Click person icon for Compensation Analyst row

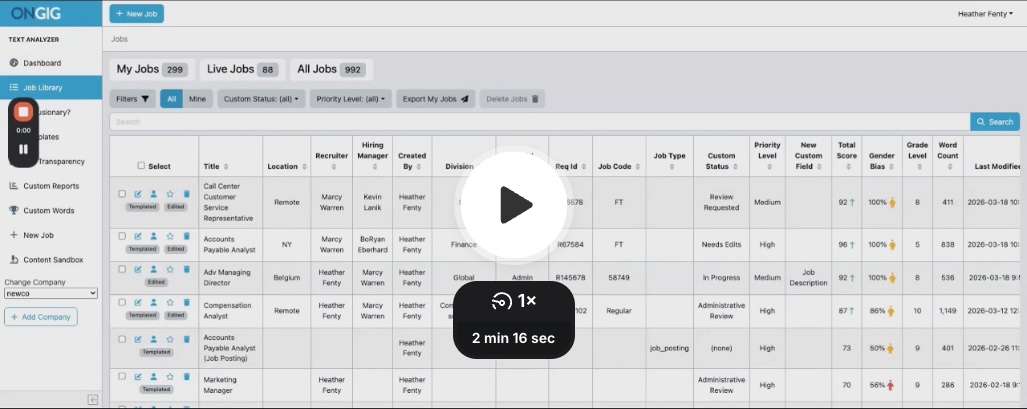click(x=154, y=303)
